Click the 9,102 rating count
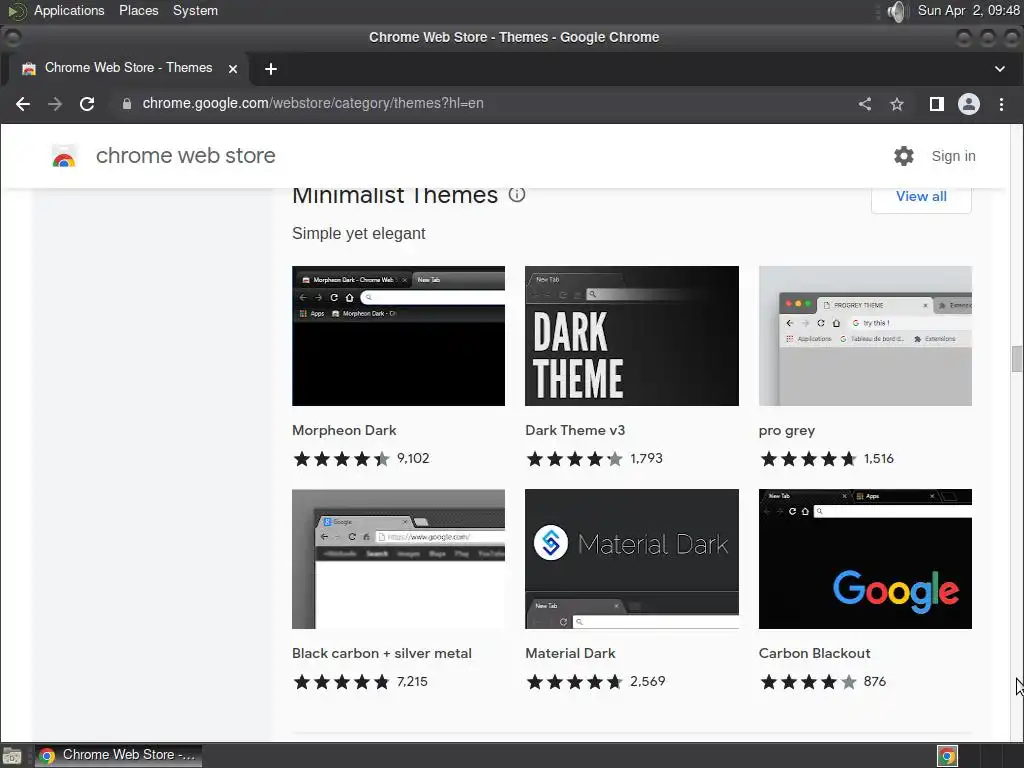1024x768 pixels. click(x=413, y=458)
